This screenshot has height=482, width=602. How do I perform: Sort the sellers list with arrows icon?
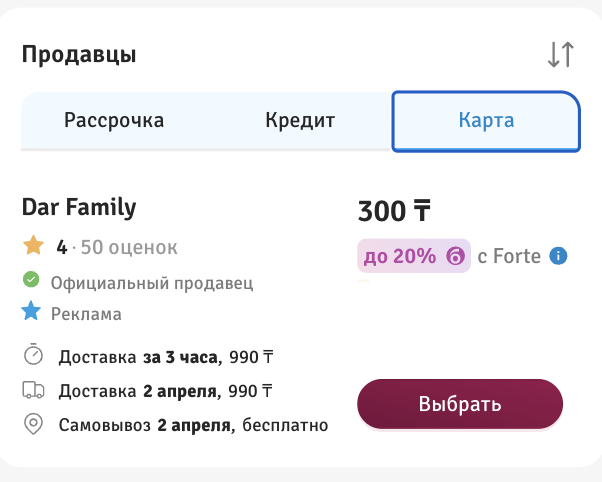click(x=561, y=55)
